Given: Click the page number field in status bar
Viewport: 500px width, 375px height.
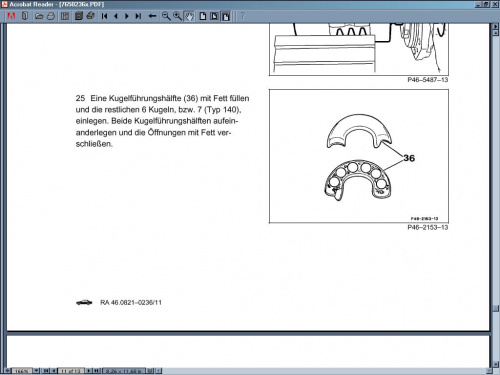Looking at the screenshot, I should pos(71,371).
